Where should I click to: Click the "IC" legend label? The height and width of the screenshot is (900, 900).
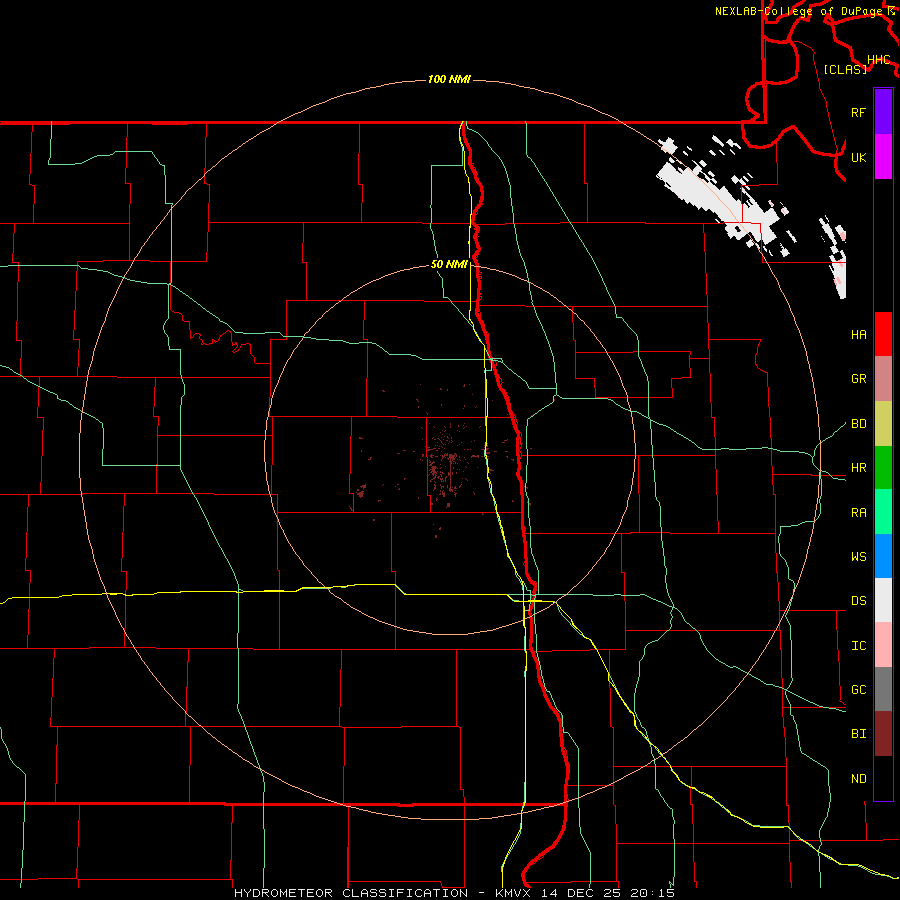point(858,646)
